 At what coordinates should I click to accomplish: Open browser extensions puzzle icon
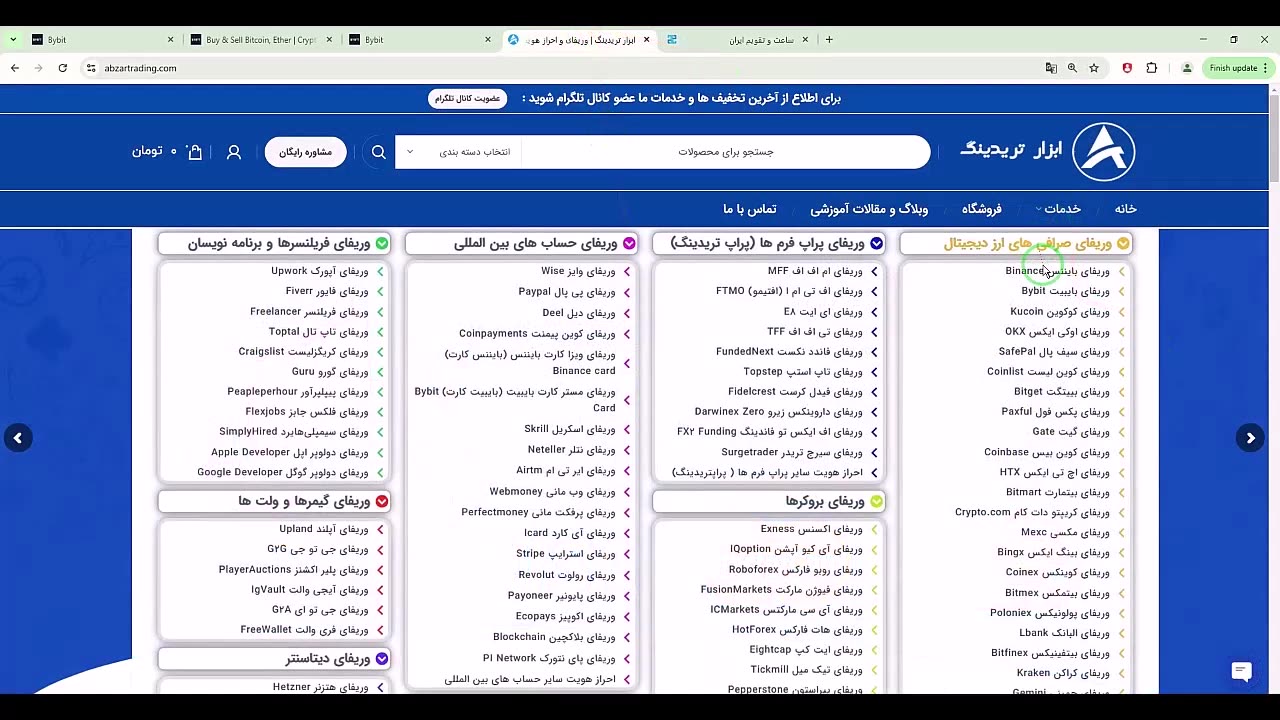pos(1152,68)
